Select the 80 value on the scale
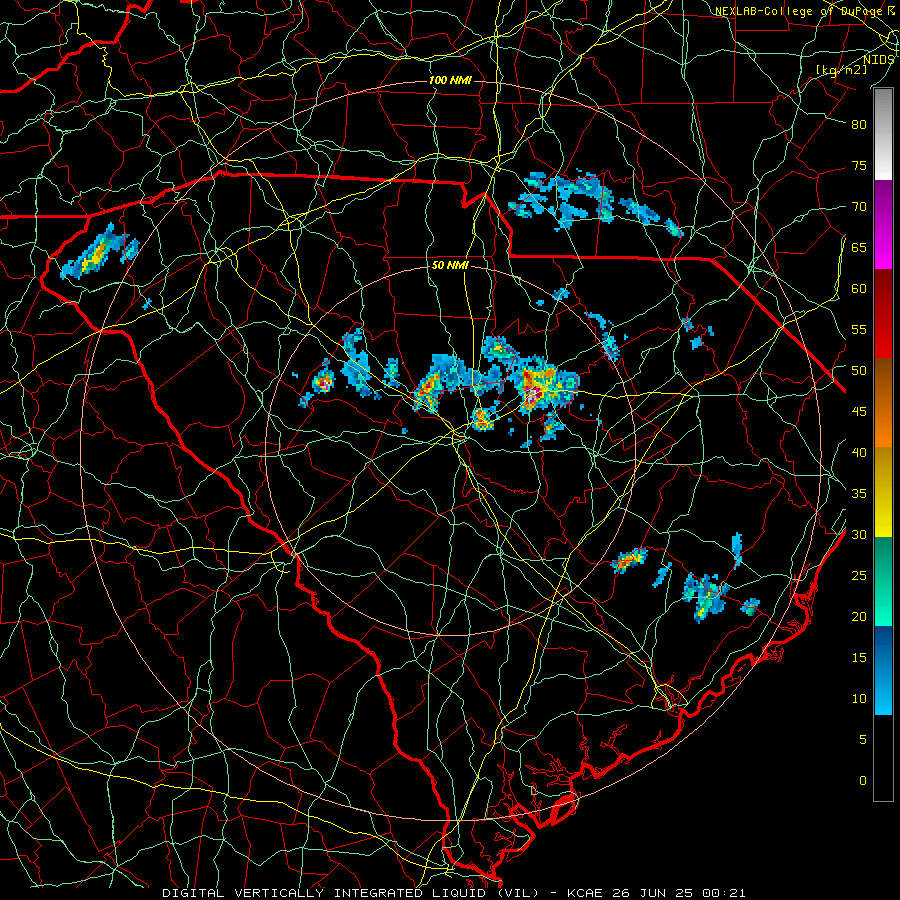Image resolution: width=900 pixels, height=900 pixels. [859, 125]
